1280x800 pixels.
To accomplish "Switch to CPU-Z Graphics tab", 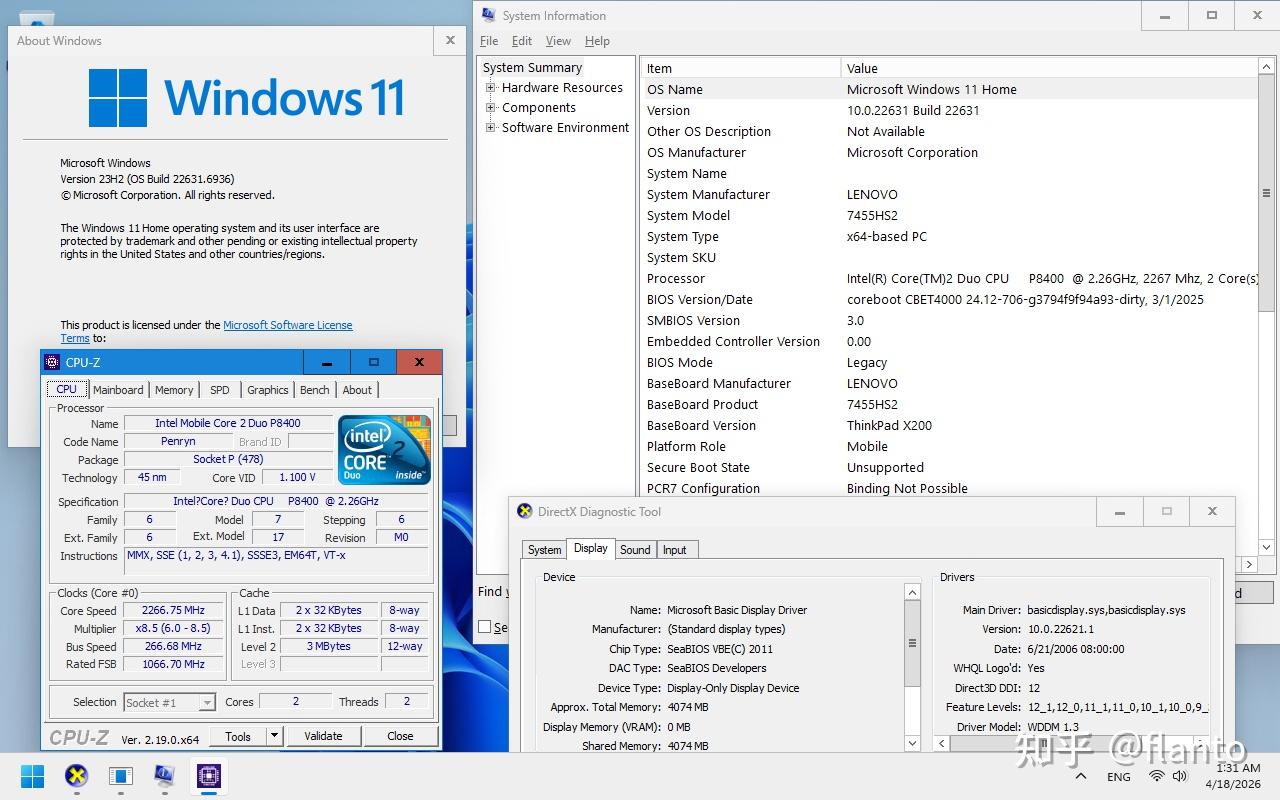I will click(x=268, y=390).
